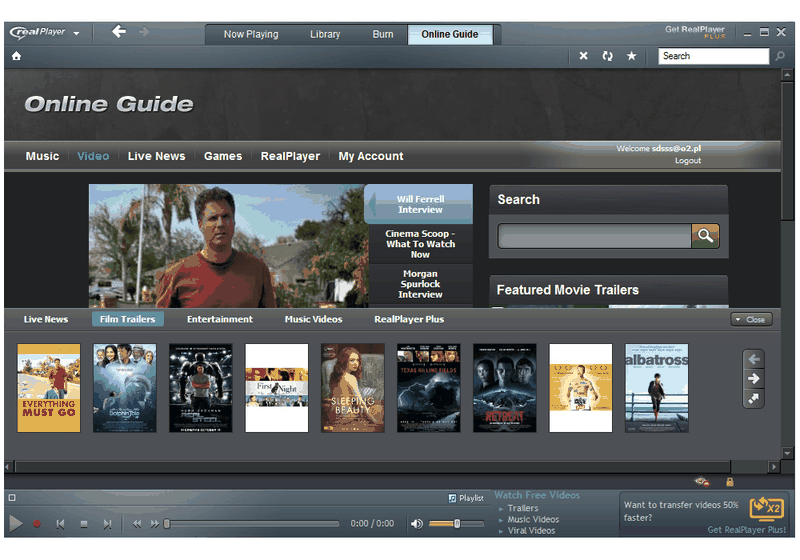Click the magnifier next to toolbar search

pos(780,56)
